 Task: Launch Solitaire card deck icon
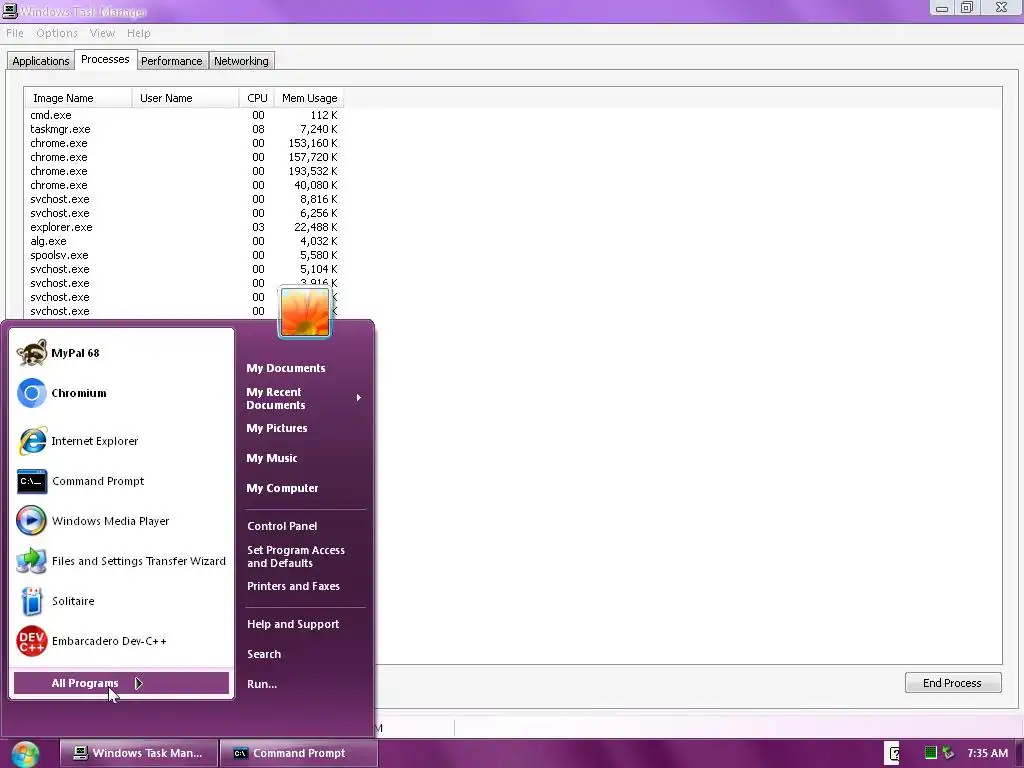(31, 601)
